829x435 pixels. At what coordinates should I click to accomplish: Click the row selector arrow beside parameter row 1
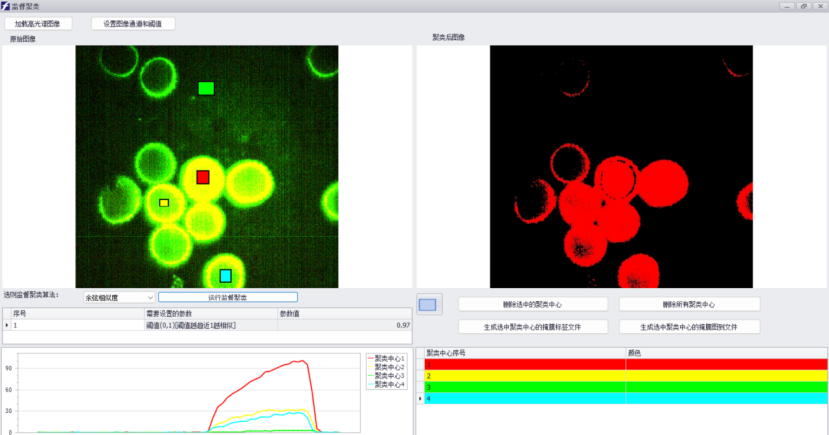point(6,325)
